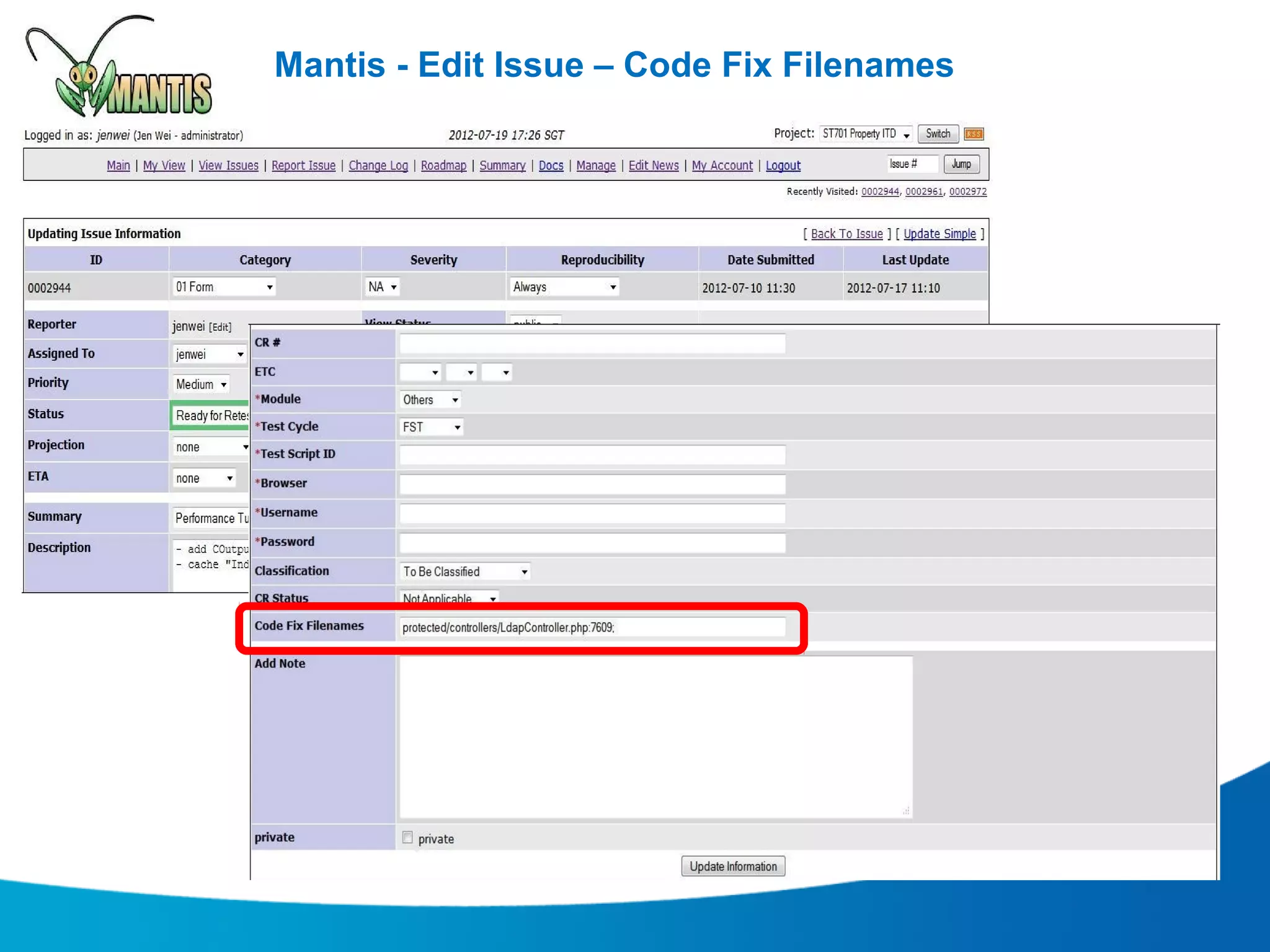The image size is (1270, 952).
Task: Follow the Update Simple link
Action: [x=939, y=234]
